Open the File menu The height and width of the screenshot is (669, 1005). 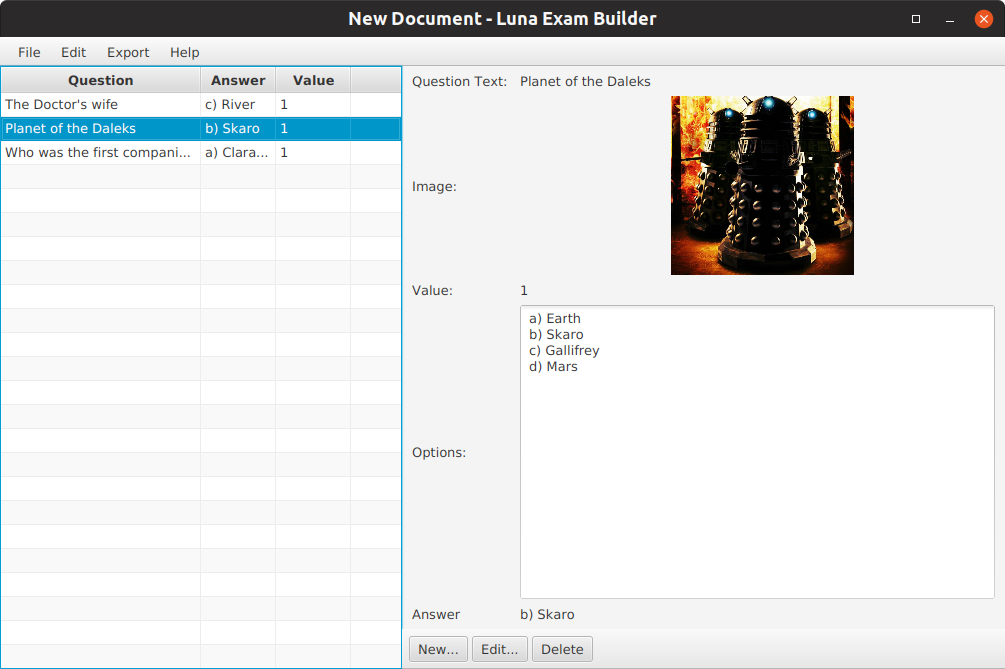coord(29,53)
